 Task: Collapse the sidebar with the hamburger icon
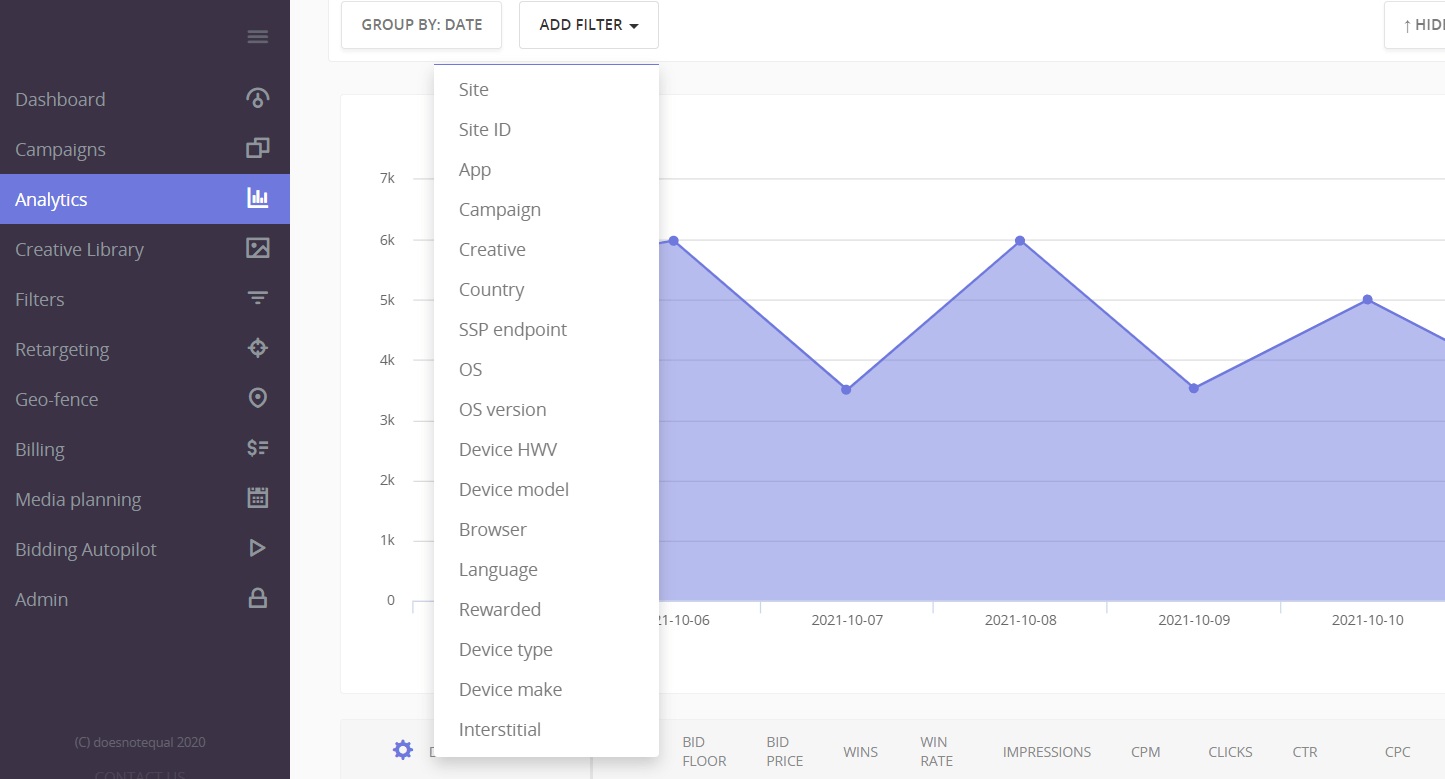pyautogui.click(x=258, y=37)
